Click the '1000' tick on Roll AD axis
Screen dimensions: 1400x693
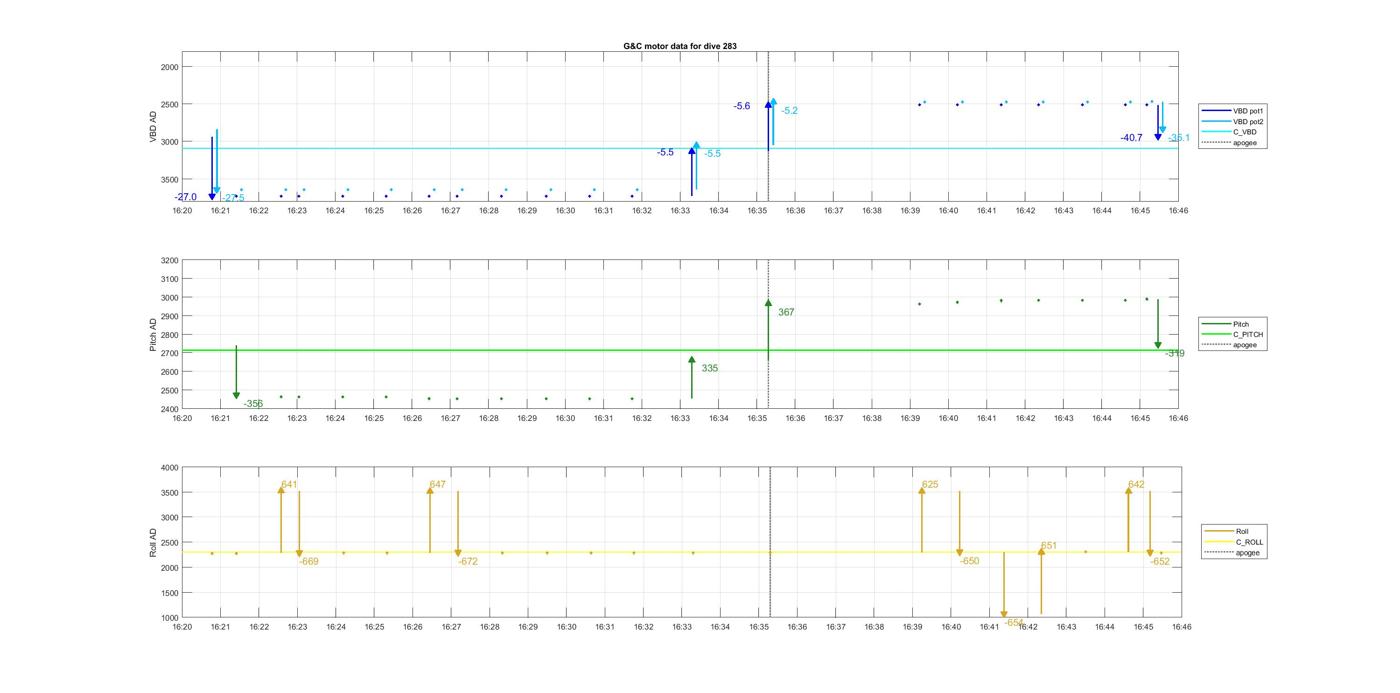point(170,618)
